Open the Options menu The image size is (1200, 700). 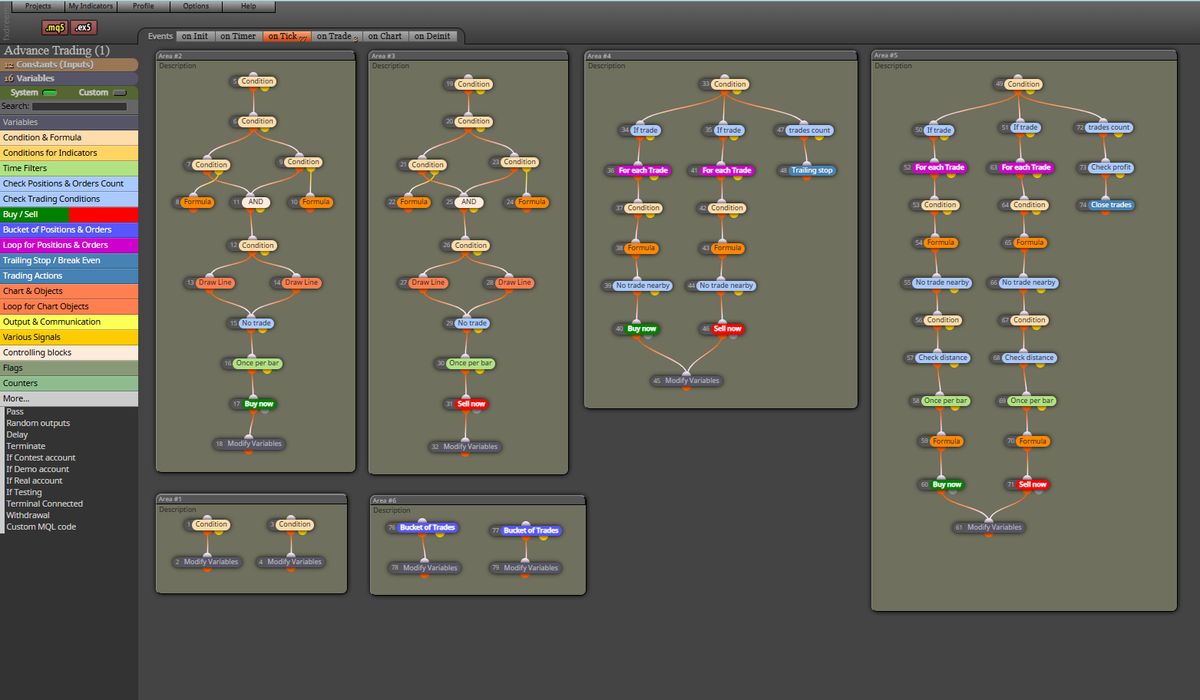click(x=196, y=6)
